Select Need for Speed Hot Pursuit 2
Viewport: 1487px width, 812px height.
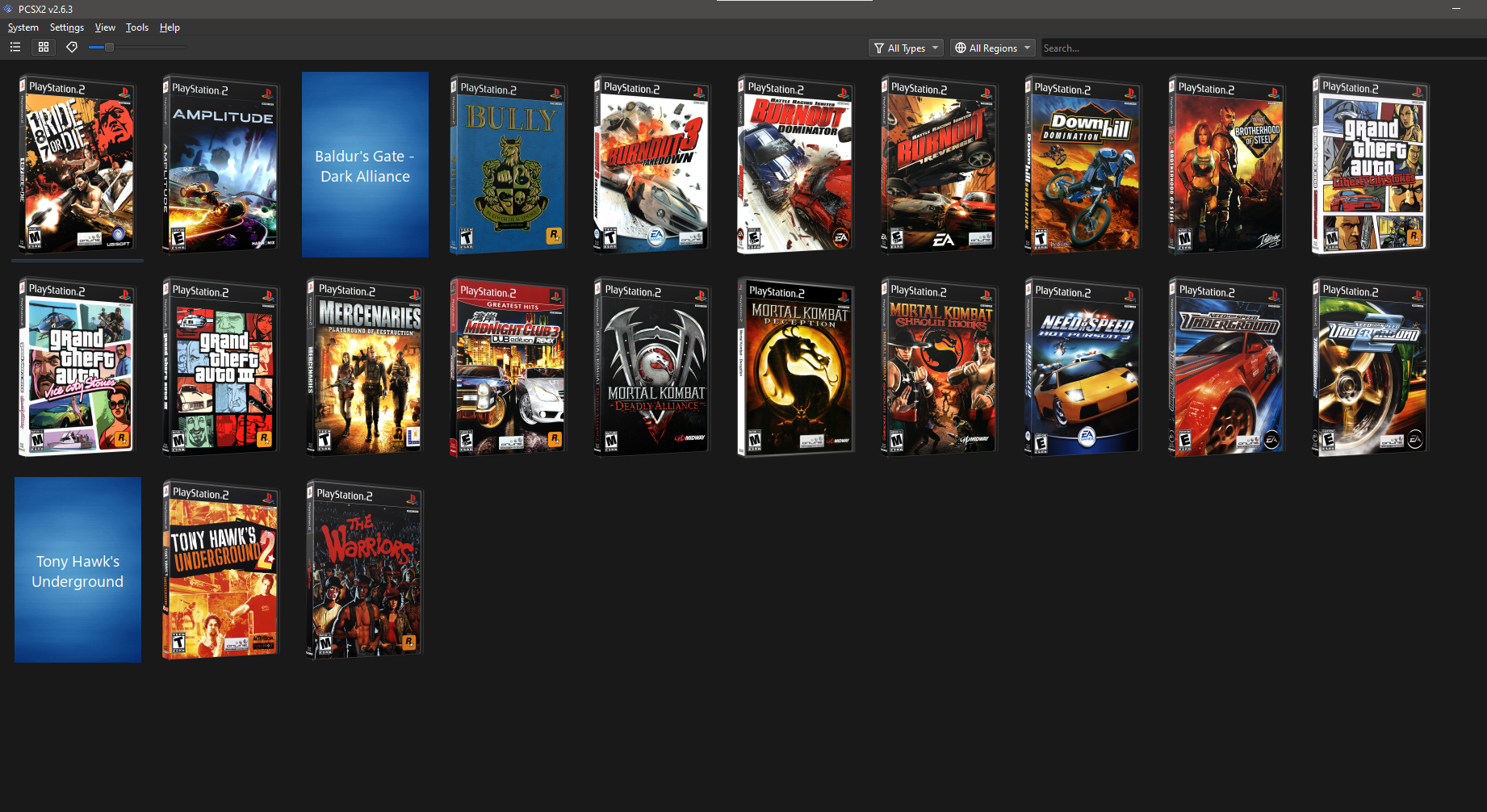coord(1083,367)
